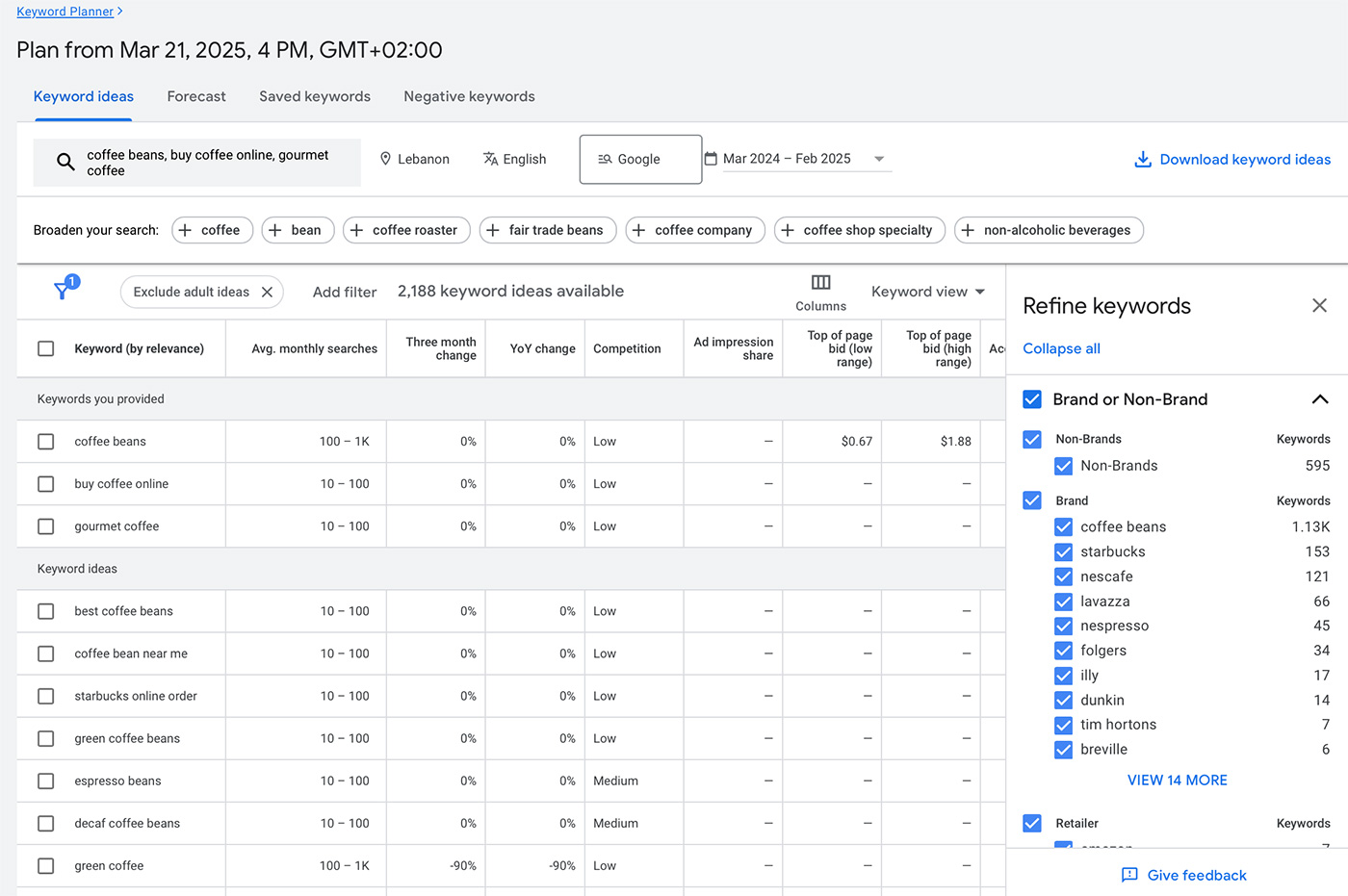
Task: Toggle the select-all keywords header checkbox
Action: (x=45, y=348)
